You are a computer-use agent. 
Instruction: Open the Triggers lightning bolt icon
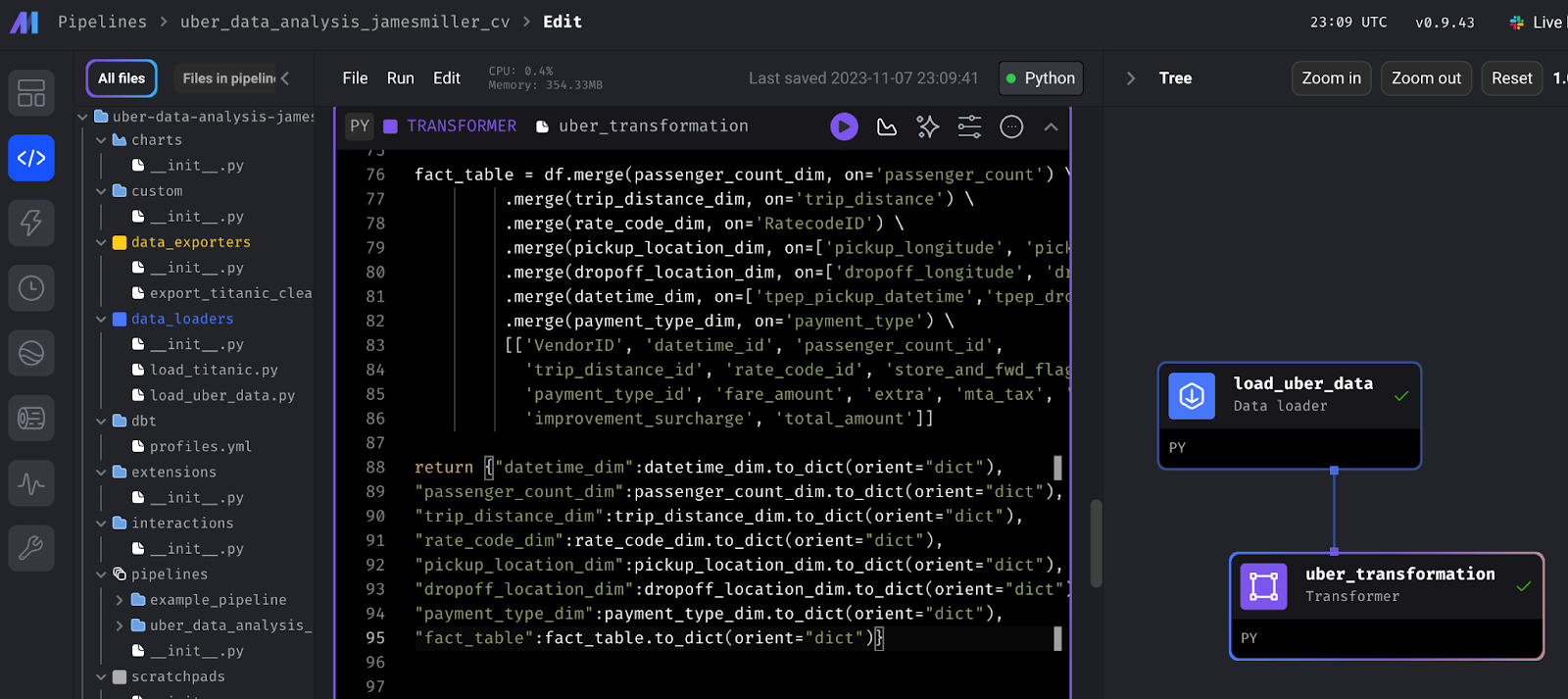coord(31,223)
